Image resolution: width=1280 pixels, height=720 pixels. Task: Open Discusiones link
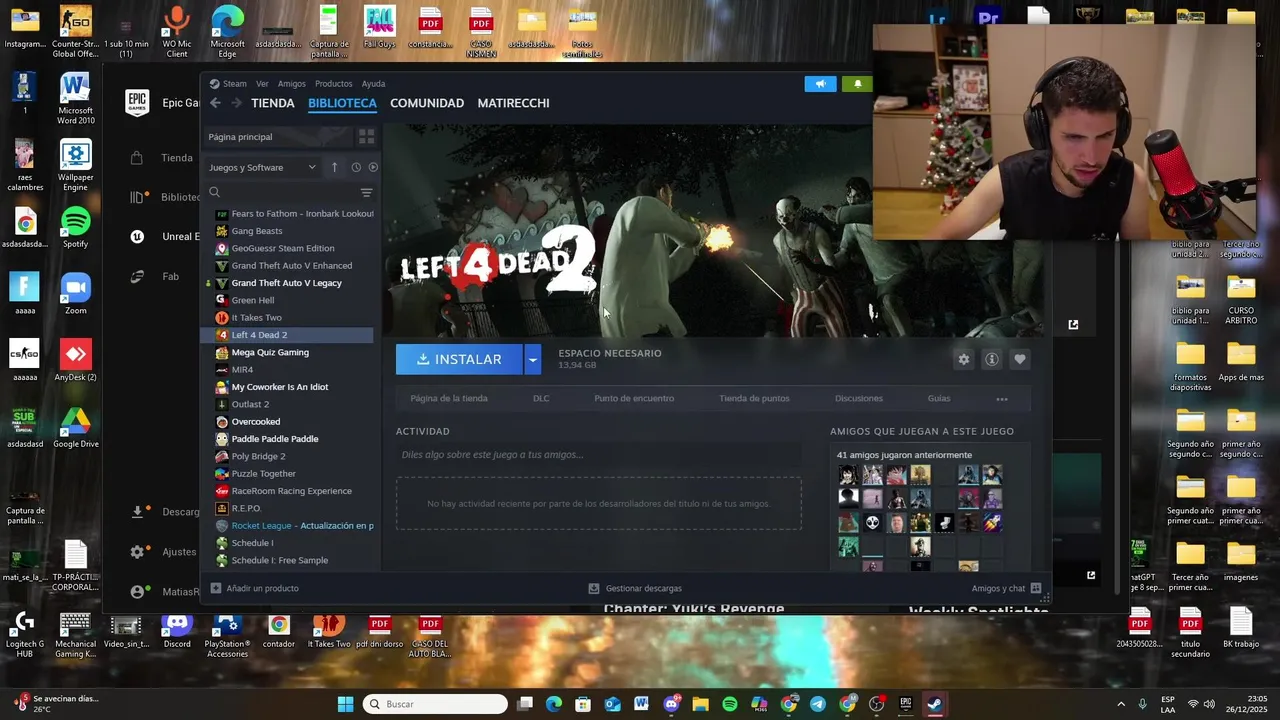pyautogui.click(x=859, y=398)
